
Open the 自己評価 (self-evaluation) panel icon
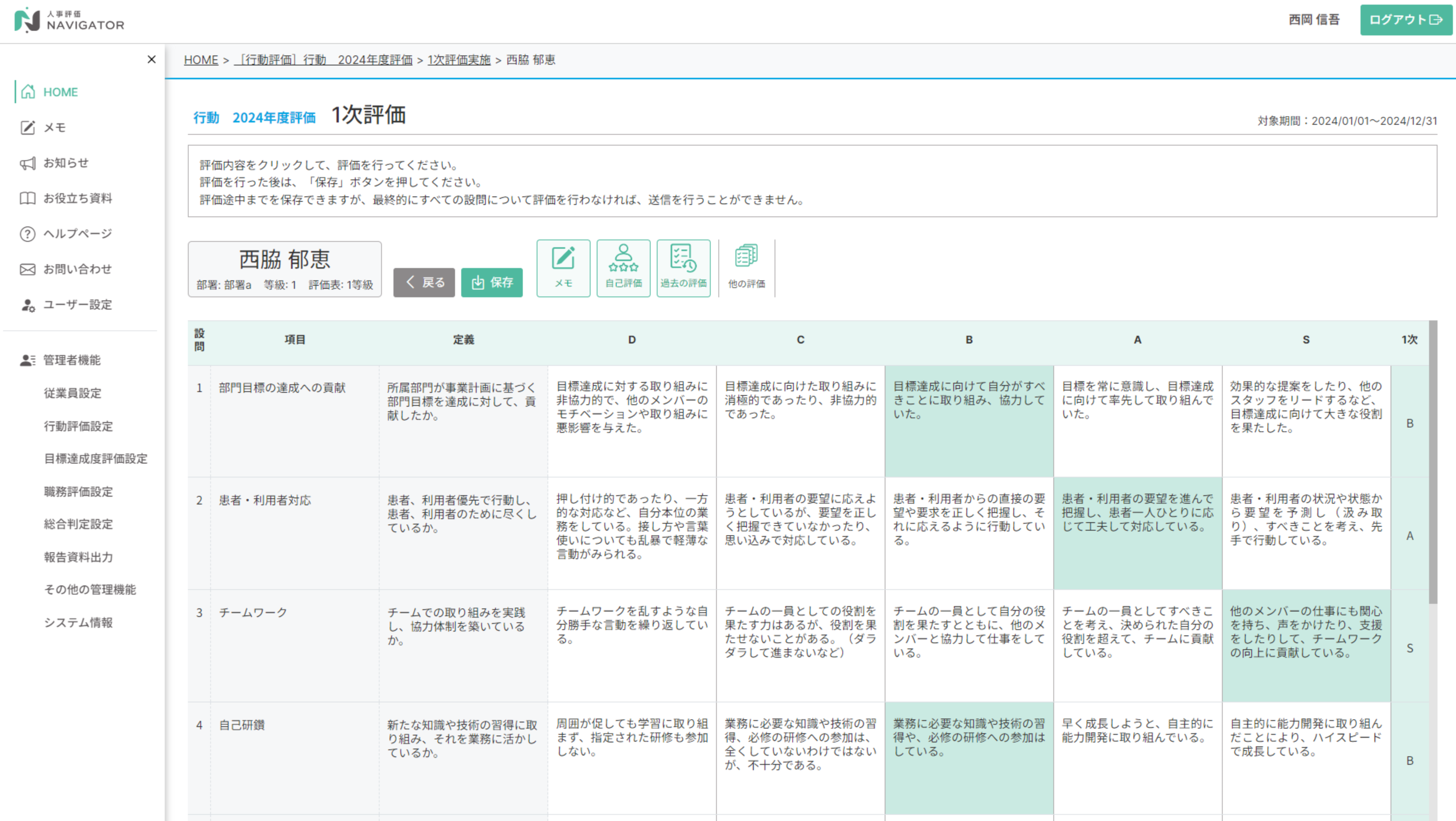pos(623,268)
